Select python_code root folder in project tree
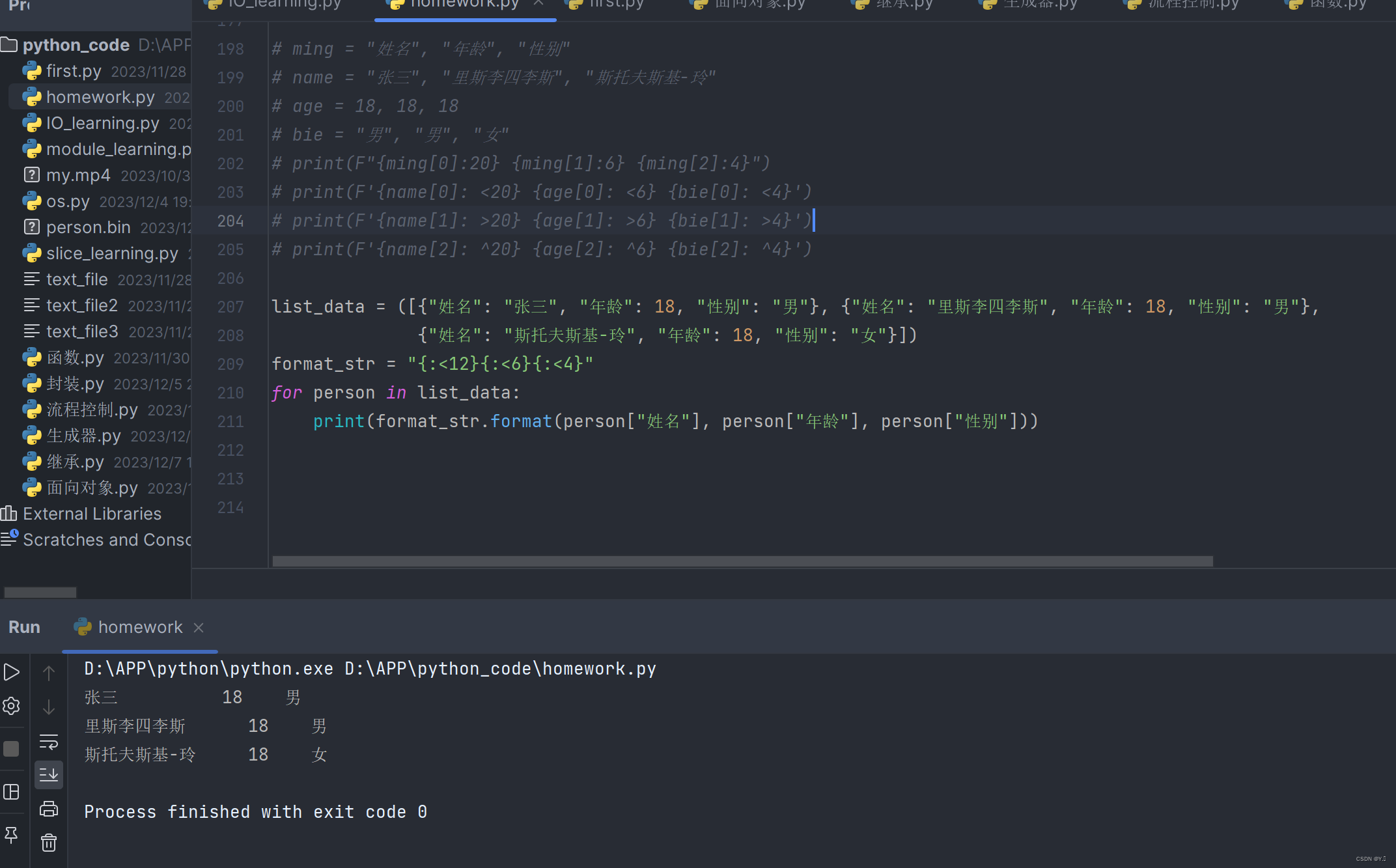The height and width of the screenshot is (868, 1396). tap(76, 45)
